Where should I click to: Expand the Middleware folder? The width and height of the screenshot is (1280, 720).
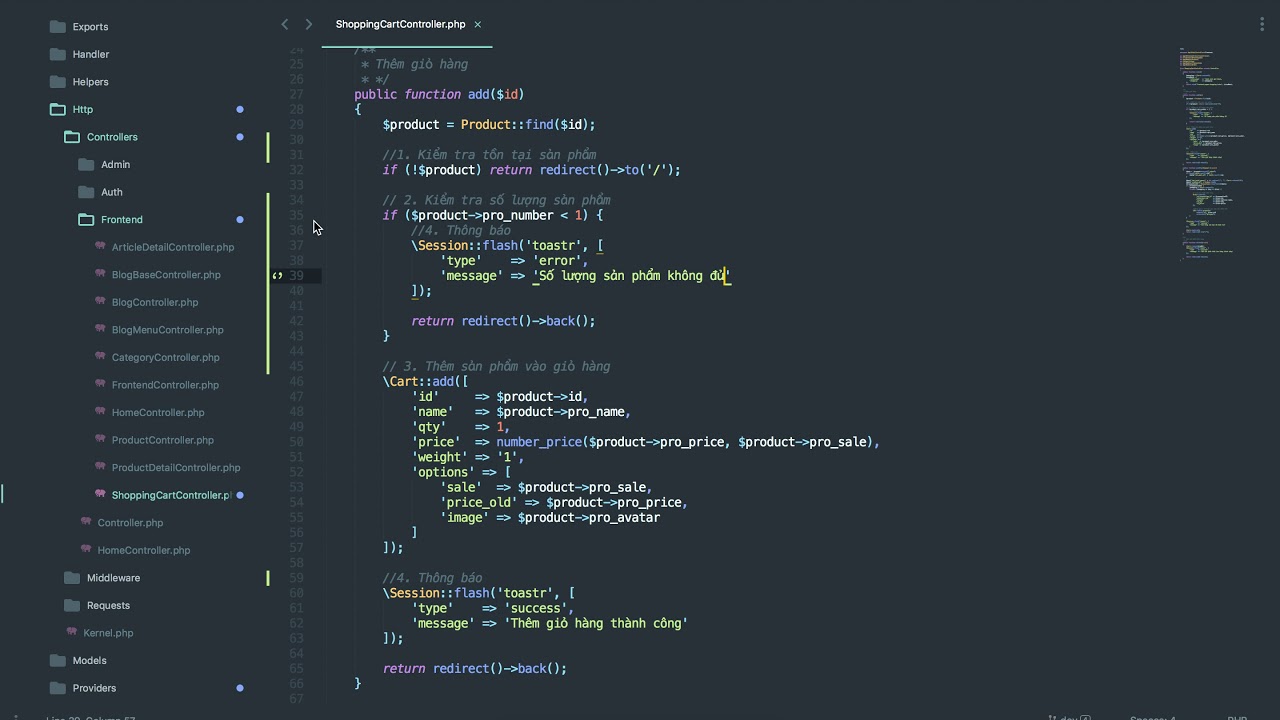coord(71,578)
